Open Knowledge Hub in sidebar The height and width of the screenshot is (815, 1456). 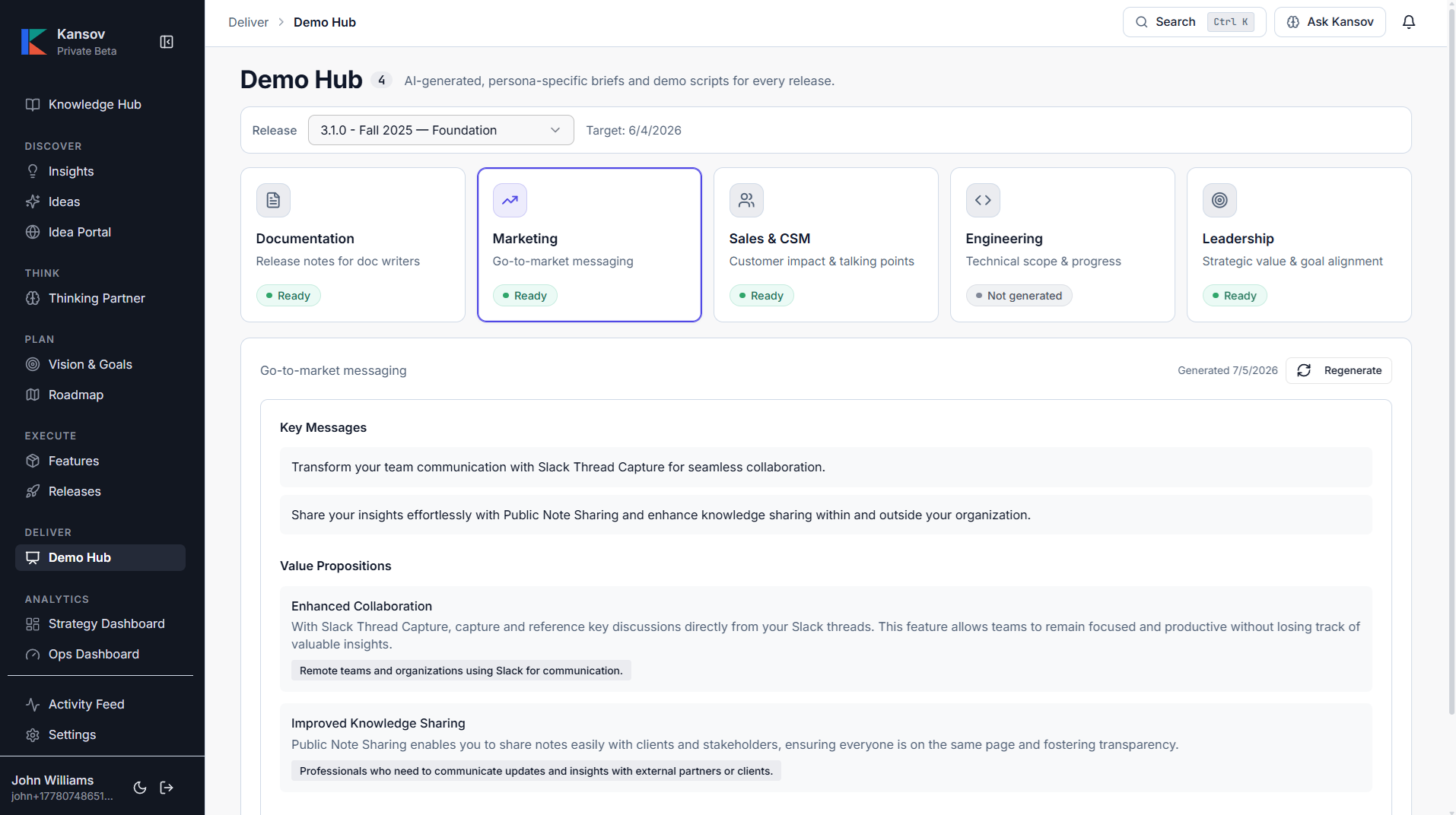tap(100, 105)
